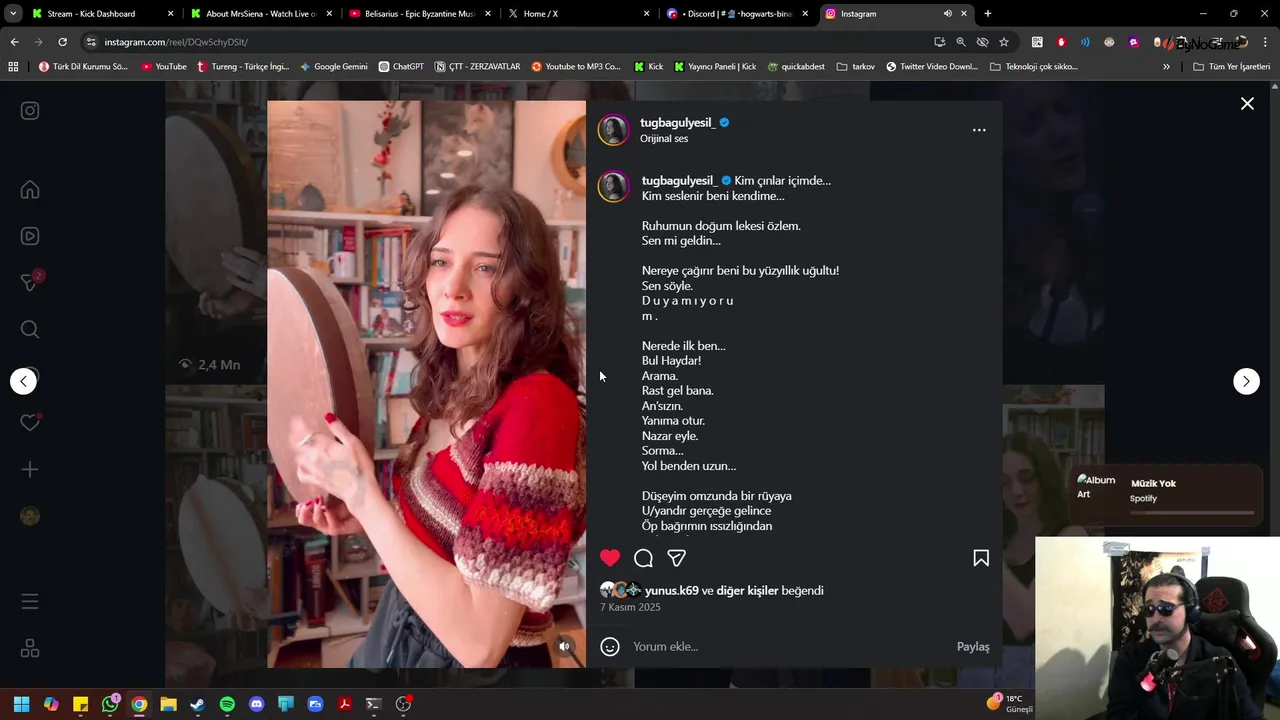Click the Spotify widget progress bar

pos(1192,512)
